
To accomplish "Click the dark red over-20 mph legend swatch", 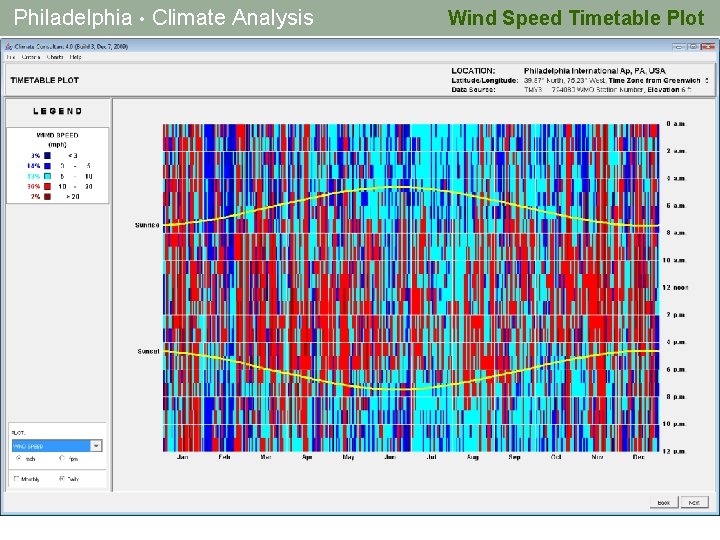I will [x=47, y=197].
